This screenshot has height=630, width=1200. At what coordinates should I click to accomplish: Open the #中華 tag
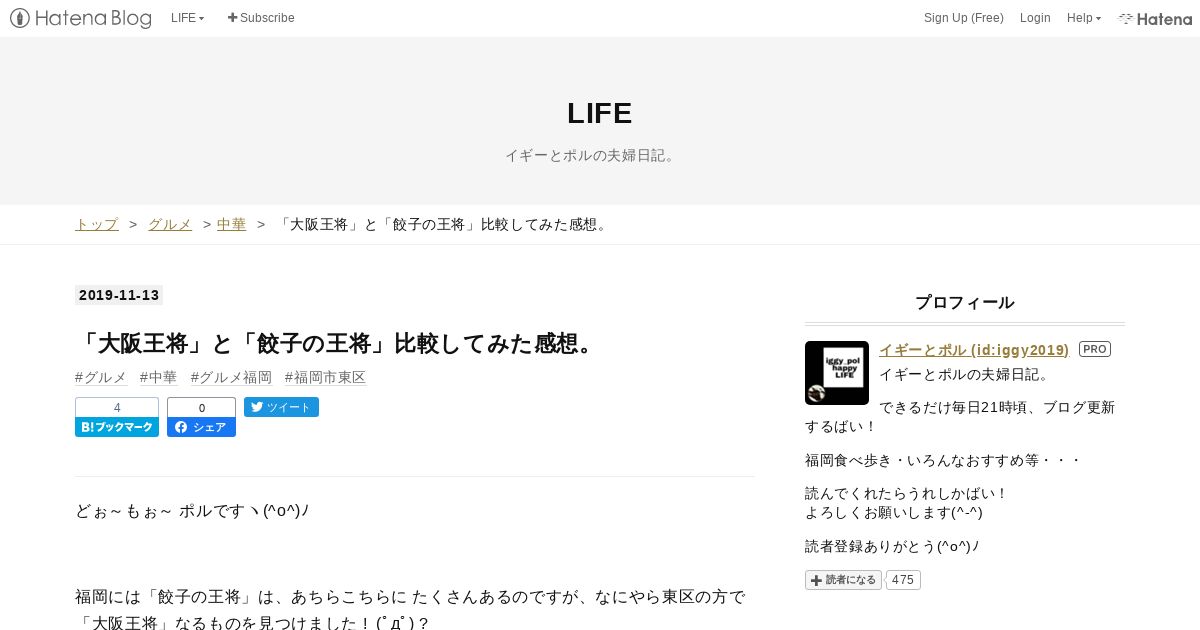click(x=158, y=377)
